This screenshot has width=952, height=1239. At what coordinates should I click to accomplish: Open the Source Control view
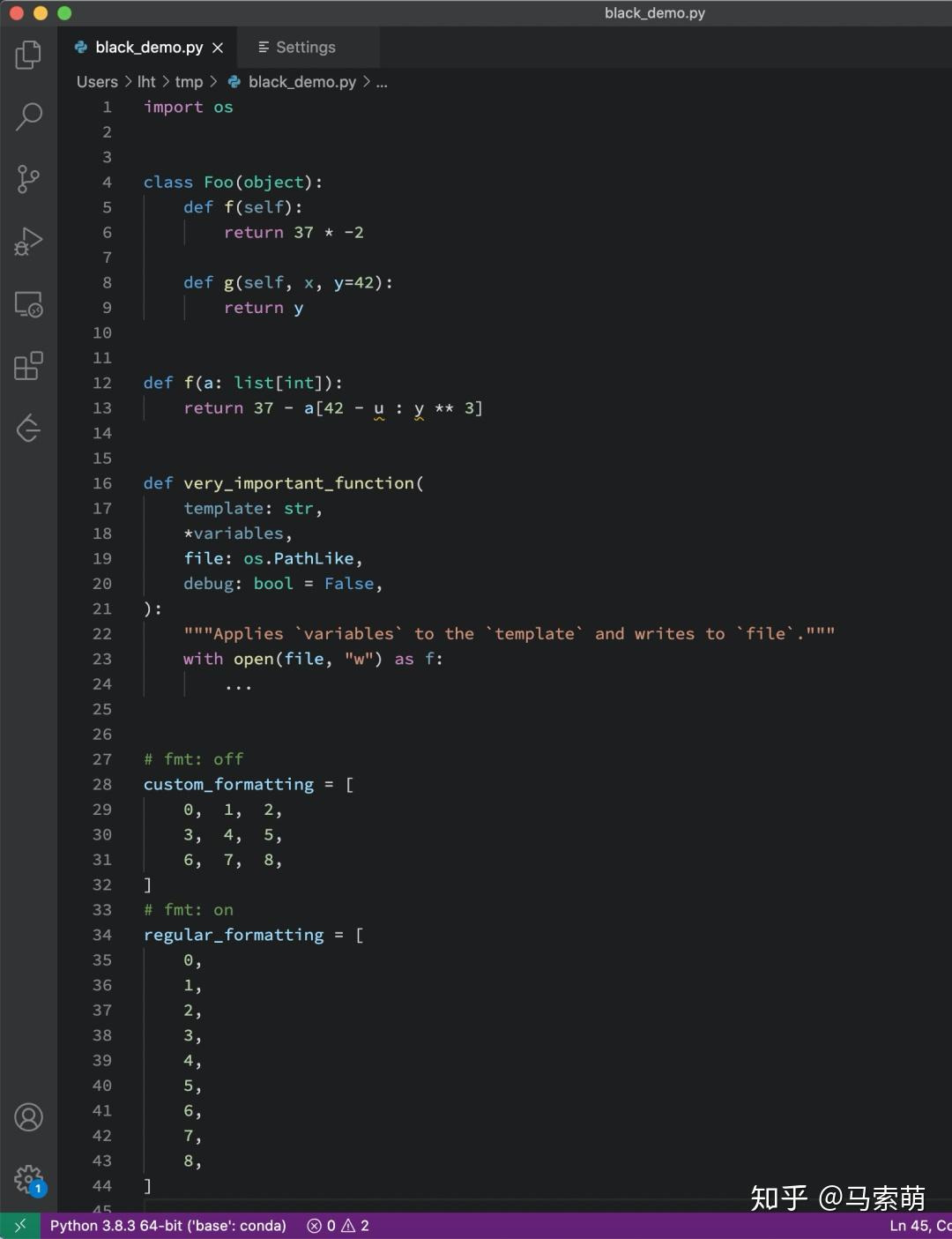29,179
